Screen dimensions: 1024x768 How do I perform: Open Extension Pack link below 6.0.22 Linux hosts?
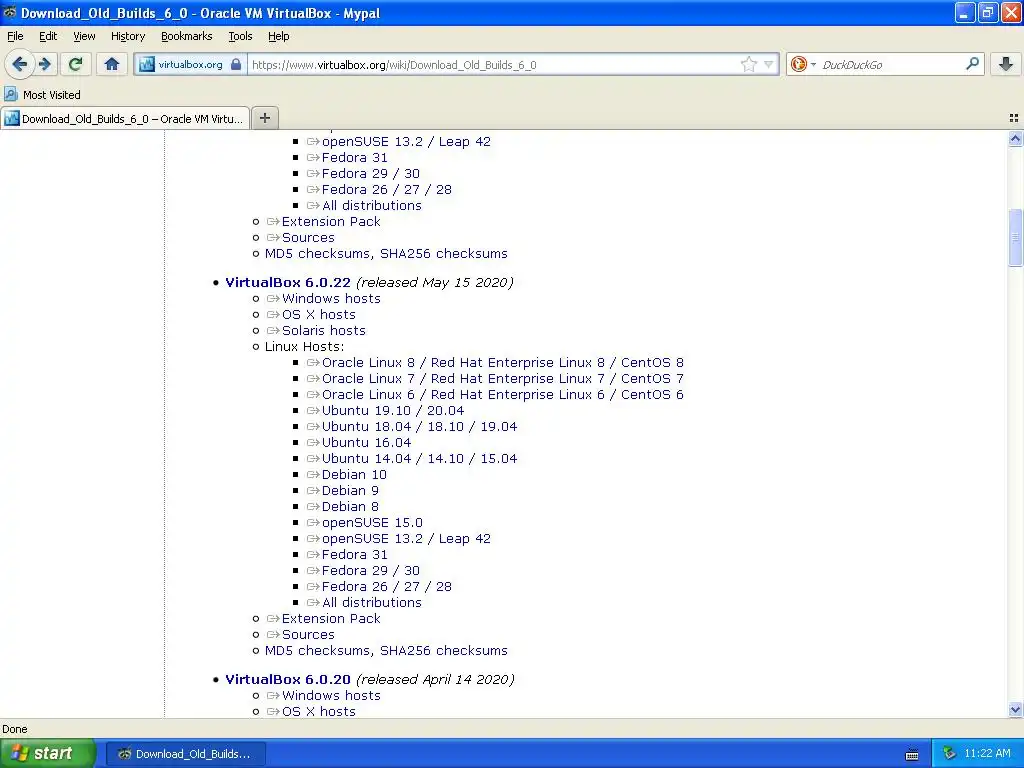(330, 618)
